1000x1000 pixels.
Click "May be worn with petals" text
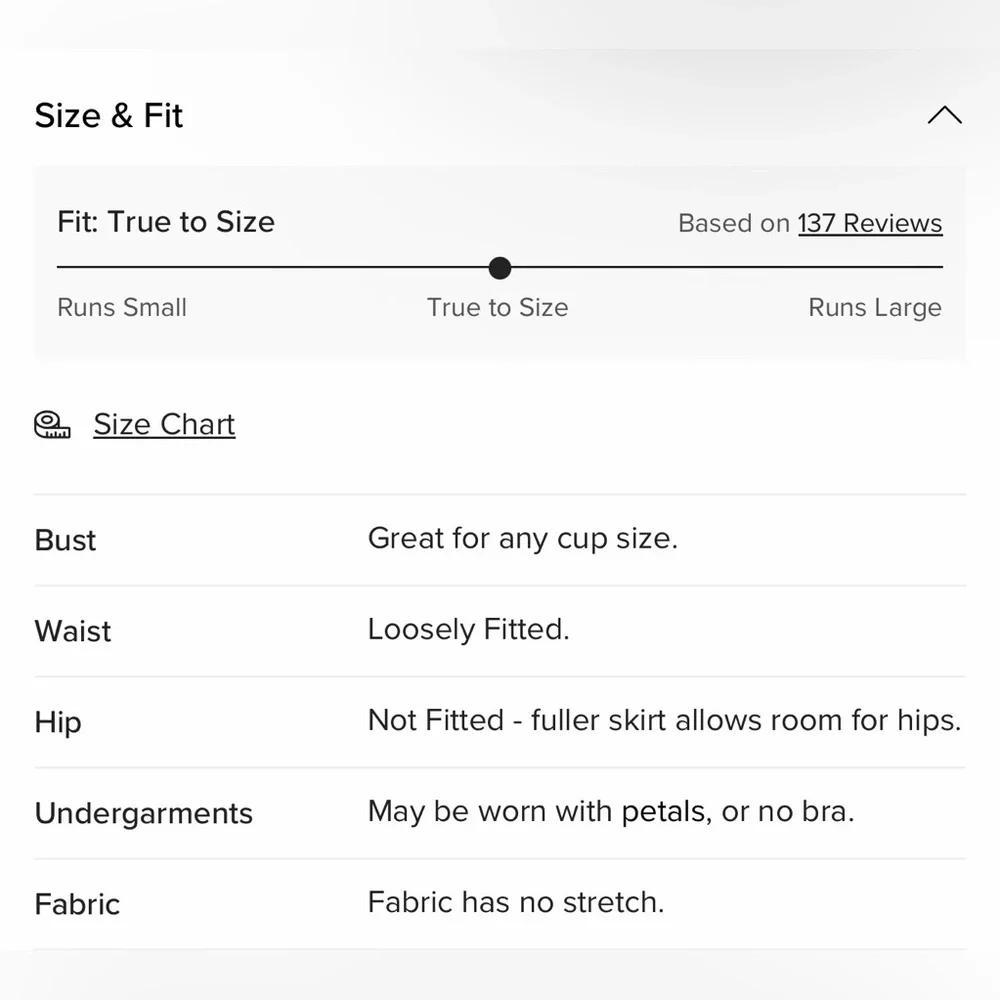[610, 811]
